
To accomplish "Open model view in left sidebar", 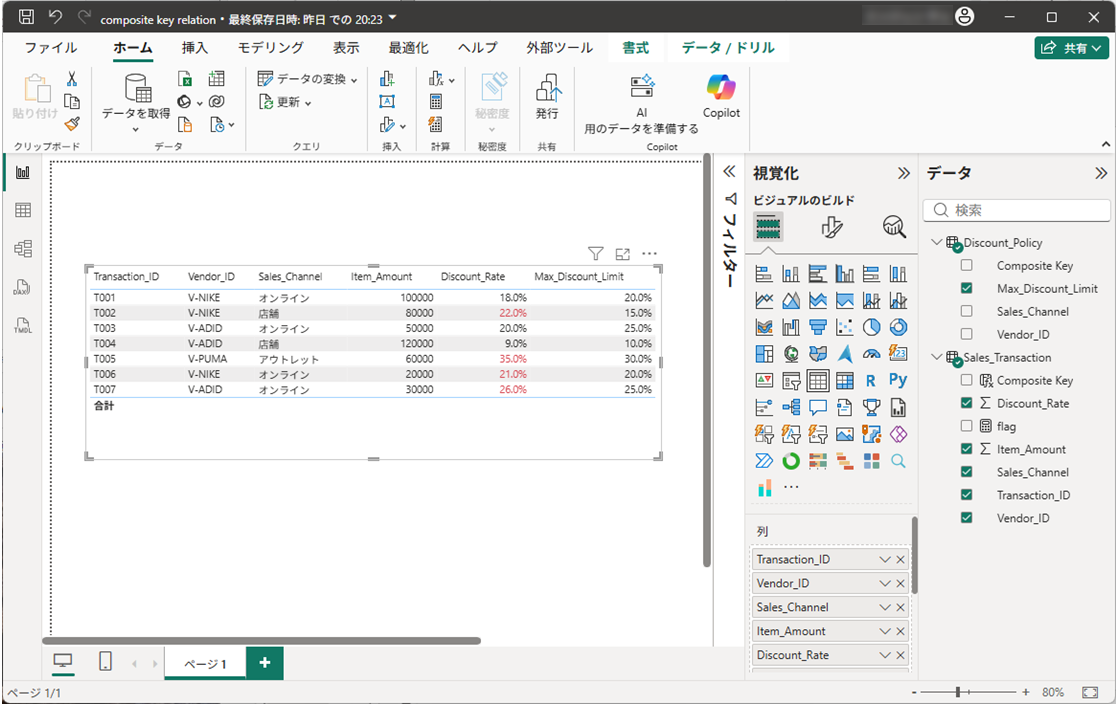I will [22, 249].
